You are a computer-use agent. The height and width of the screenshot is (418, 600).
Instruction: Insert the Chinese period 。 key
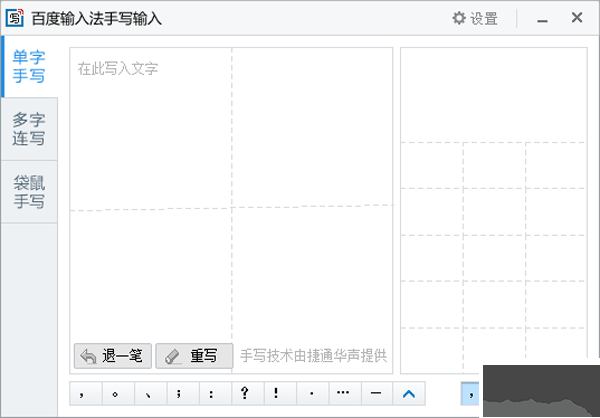[x=118, y=394]
